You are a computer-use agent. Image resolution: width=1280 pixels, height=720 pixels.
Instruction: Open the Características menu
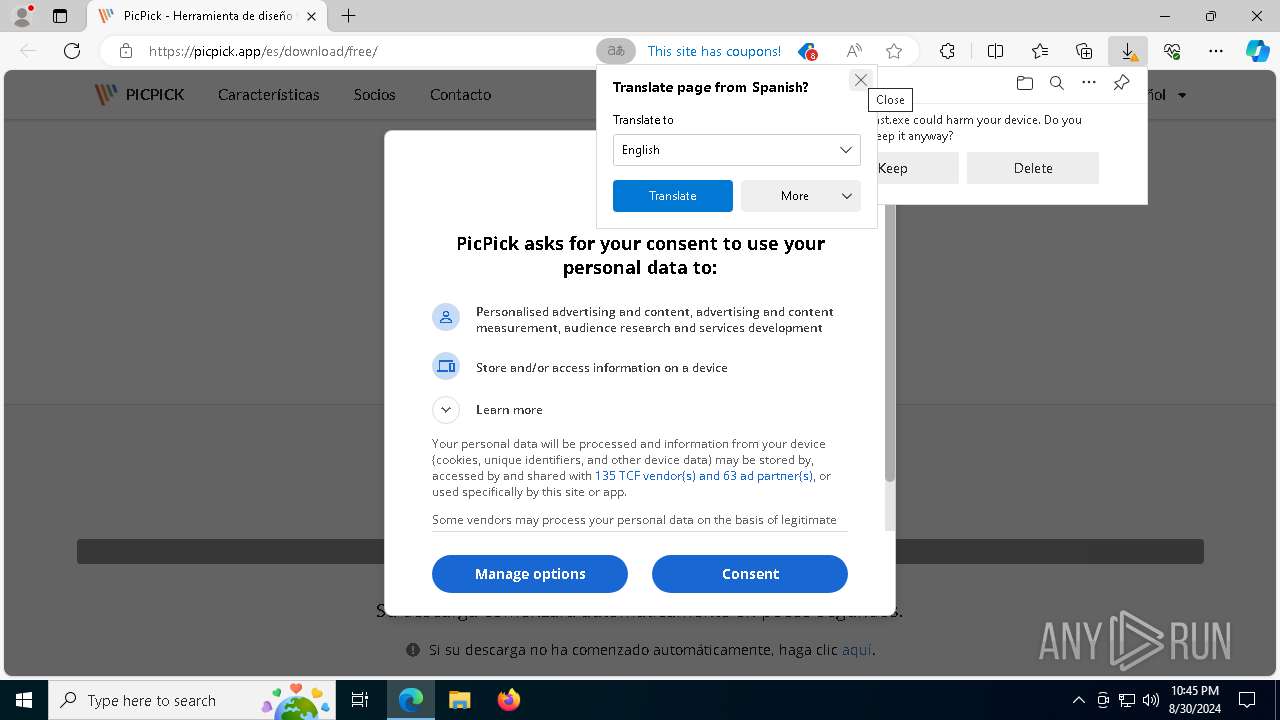269,94
